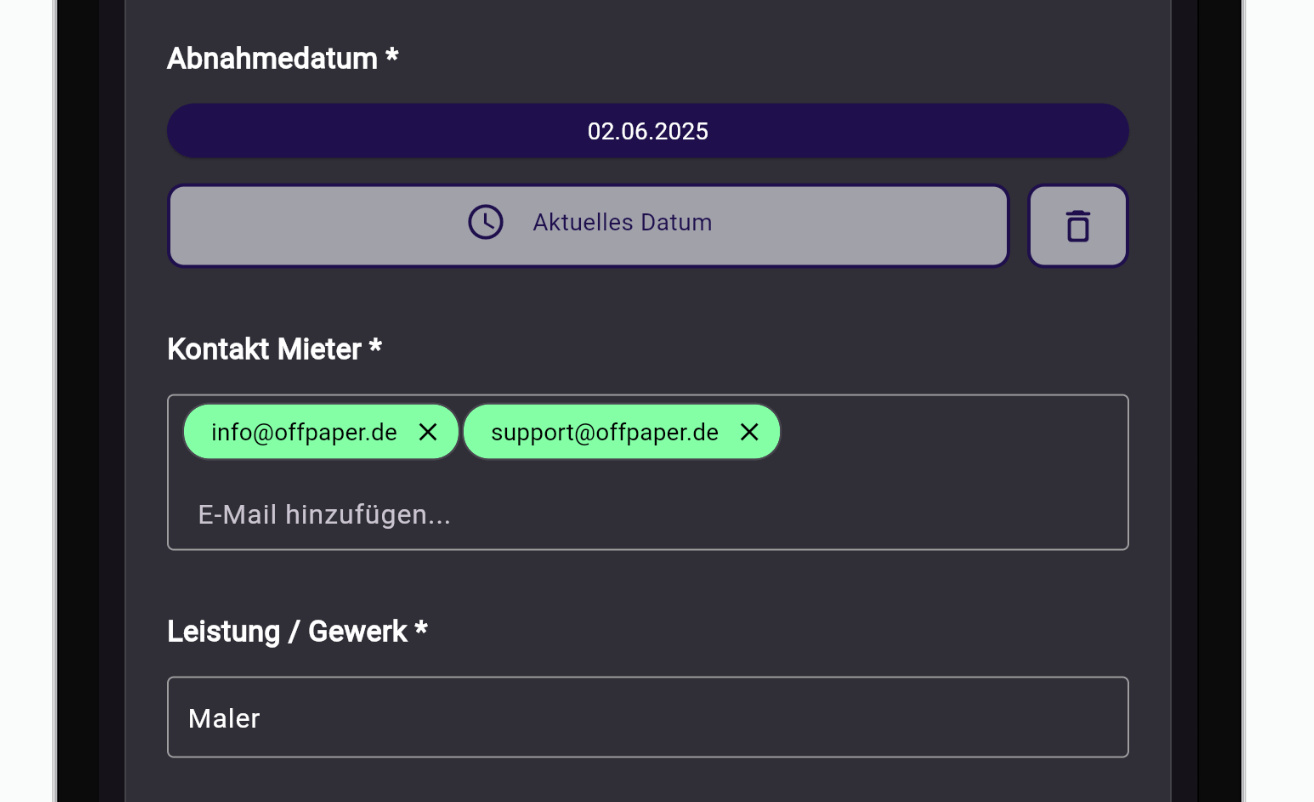
Task: Click the Leistung / Gewerk label
Action: 287,632
